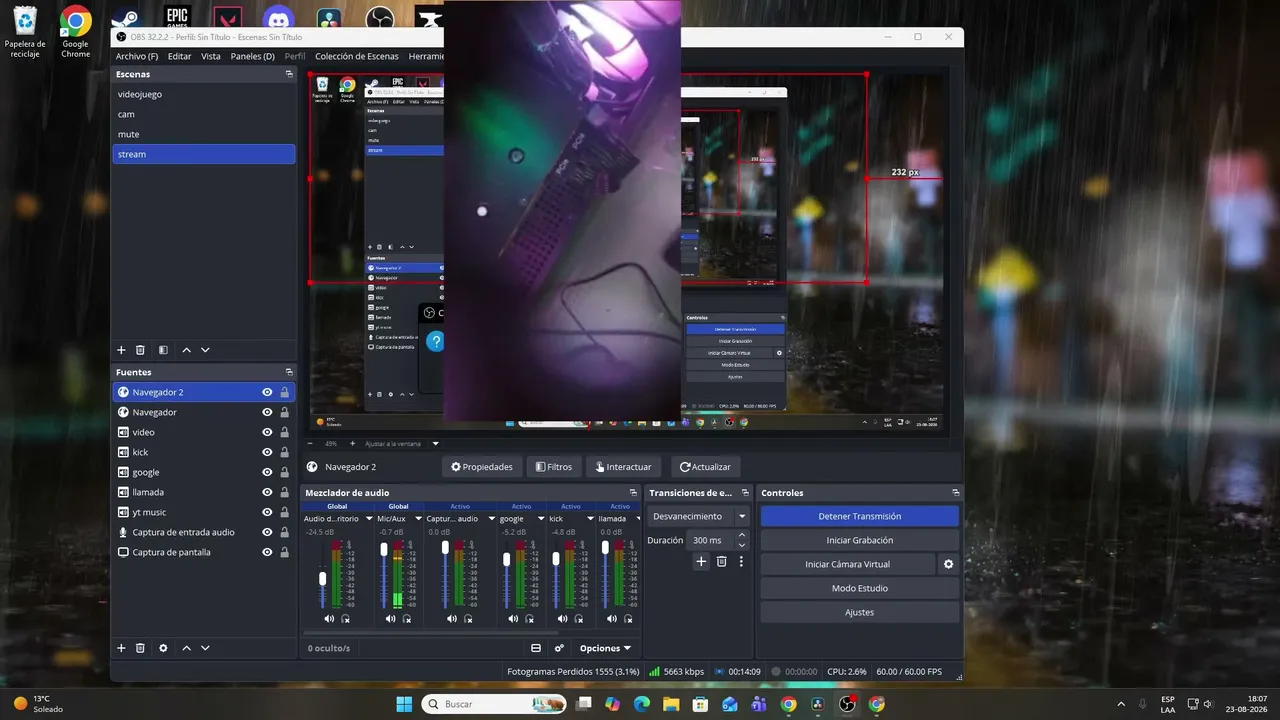Open scene filters icon in Escenas toolbar

(163, 350)
